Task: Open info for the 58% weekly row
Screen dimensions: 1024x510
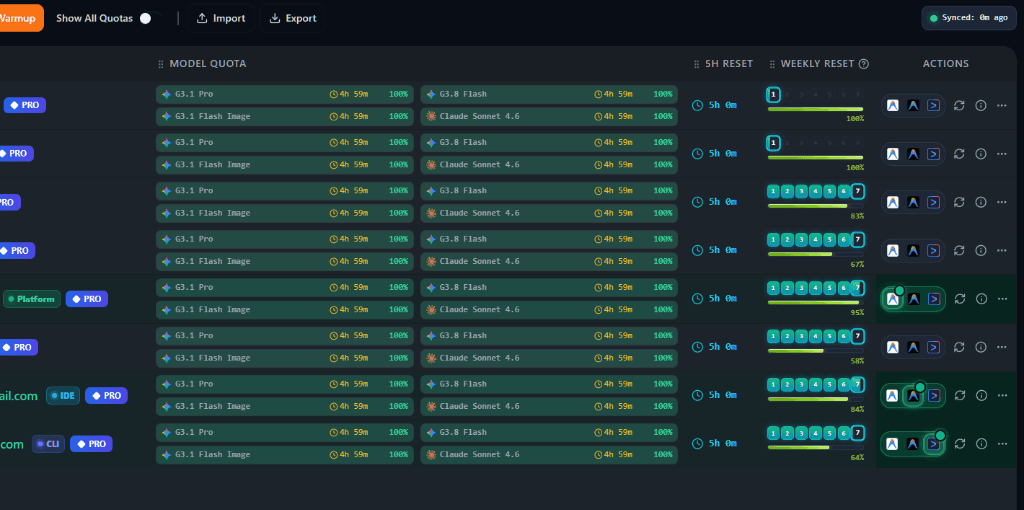Action: coord(980,347)
